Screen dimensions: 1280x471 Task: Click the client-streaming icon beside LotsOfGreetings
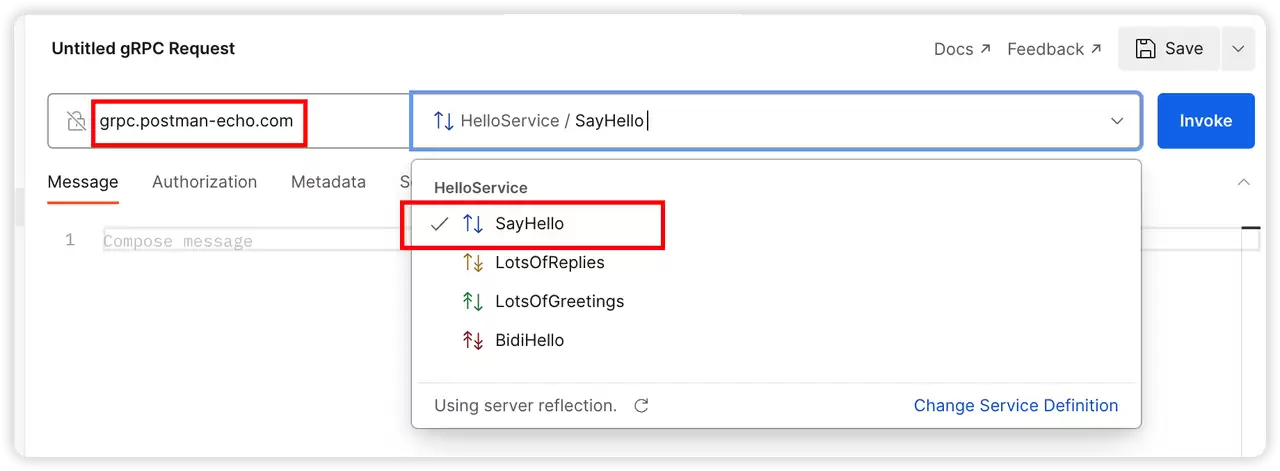click(473, 301)
